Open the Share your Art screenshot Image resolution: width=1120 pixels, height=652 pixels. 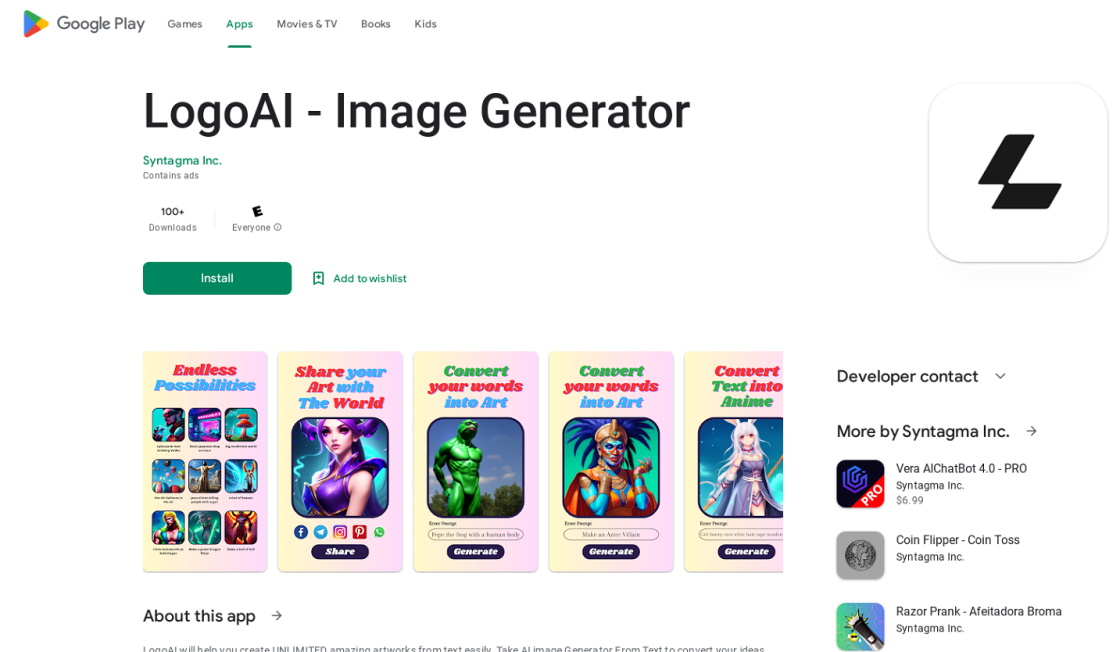pyautogui.click(x=340, y=461)
